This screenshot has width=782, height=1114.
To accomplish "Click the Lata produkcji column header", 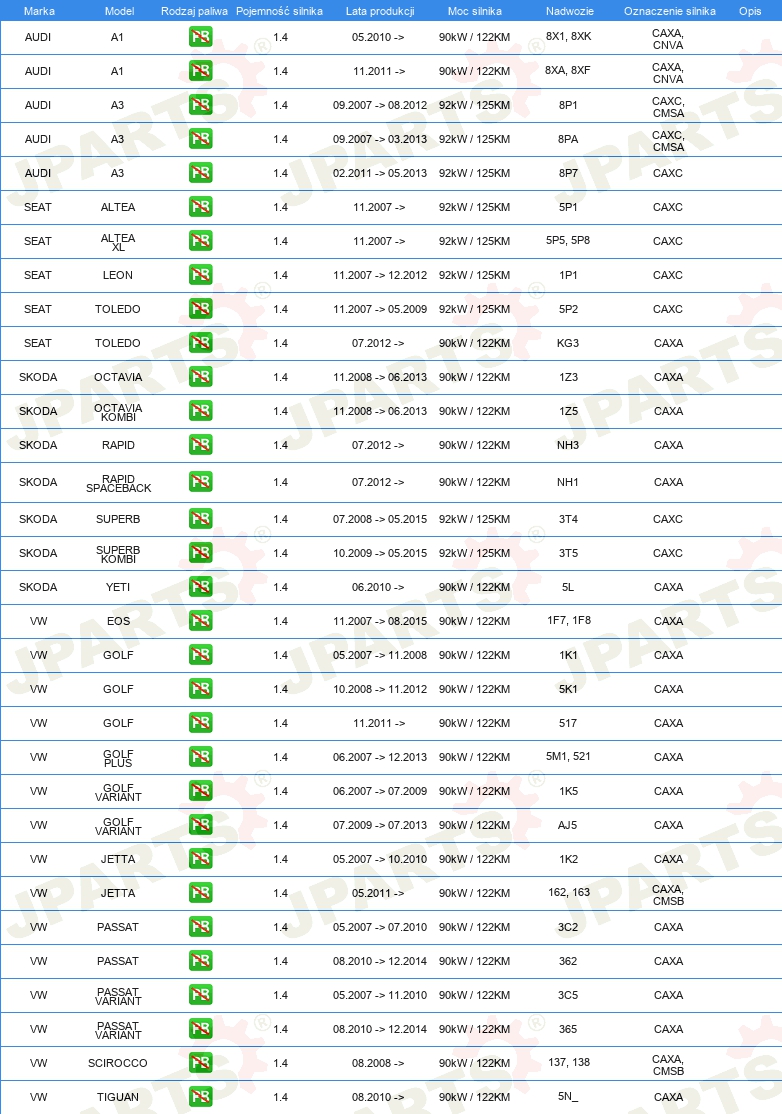I will pyautogui.click(x=380, y=11).
